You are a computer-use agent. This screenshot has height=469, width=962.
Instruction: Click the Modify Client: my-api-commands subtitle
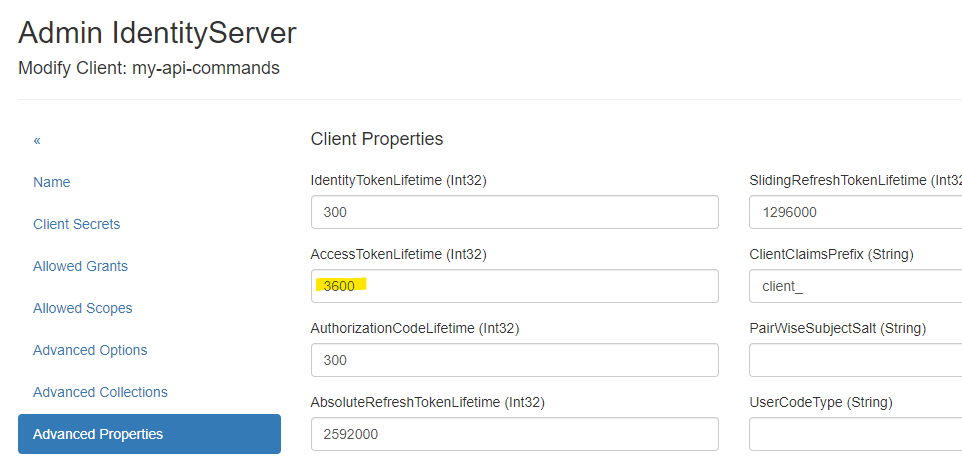tap(149, 68)
